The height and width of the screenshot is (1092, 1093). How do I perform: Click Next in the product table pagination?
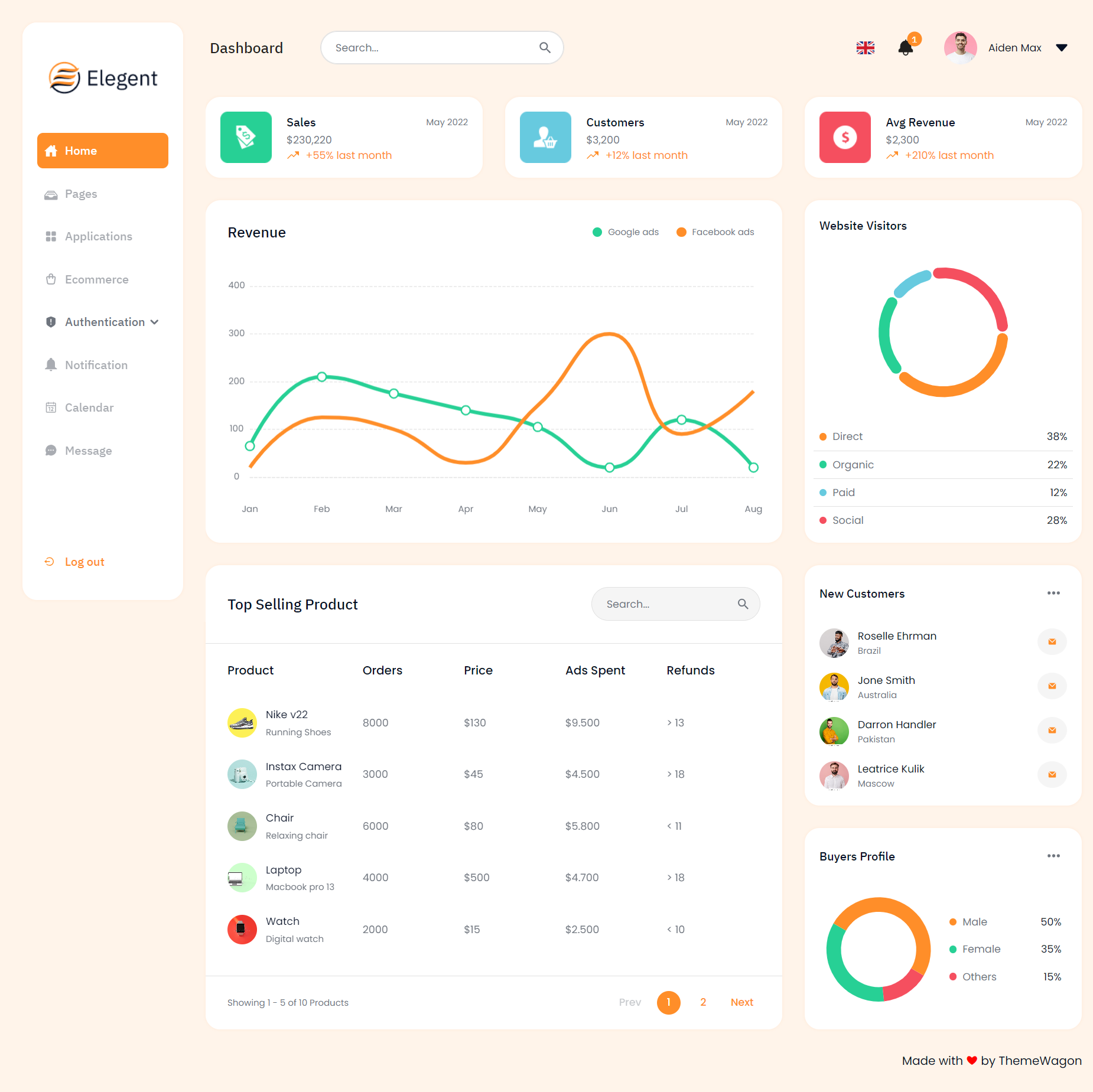(x=741, y=1002)
